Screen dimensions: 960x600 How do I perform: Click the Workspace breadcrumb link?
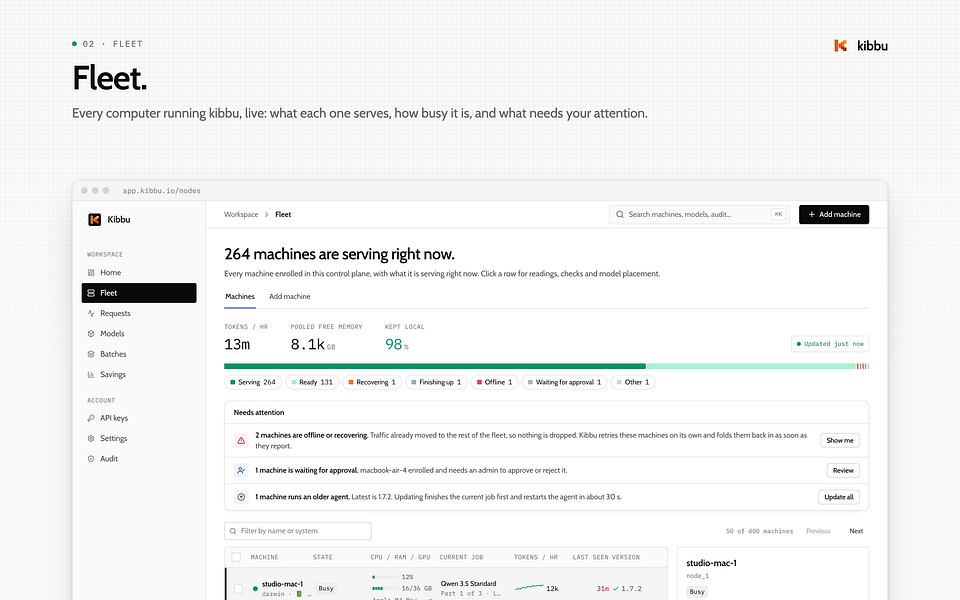(x=241, y=214)
